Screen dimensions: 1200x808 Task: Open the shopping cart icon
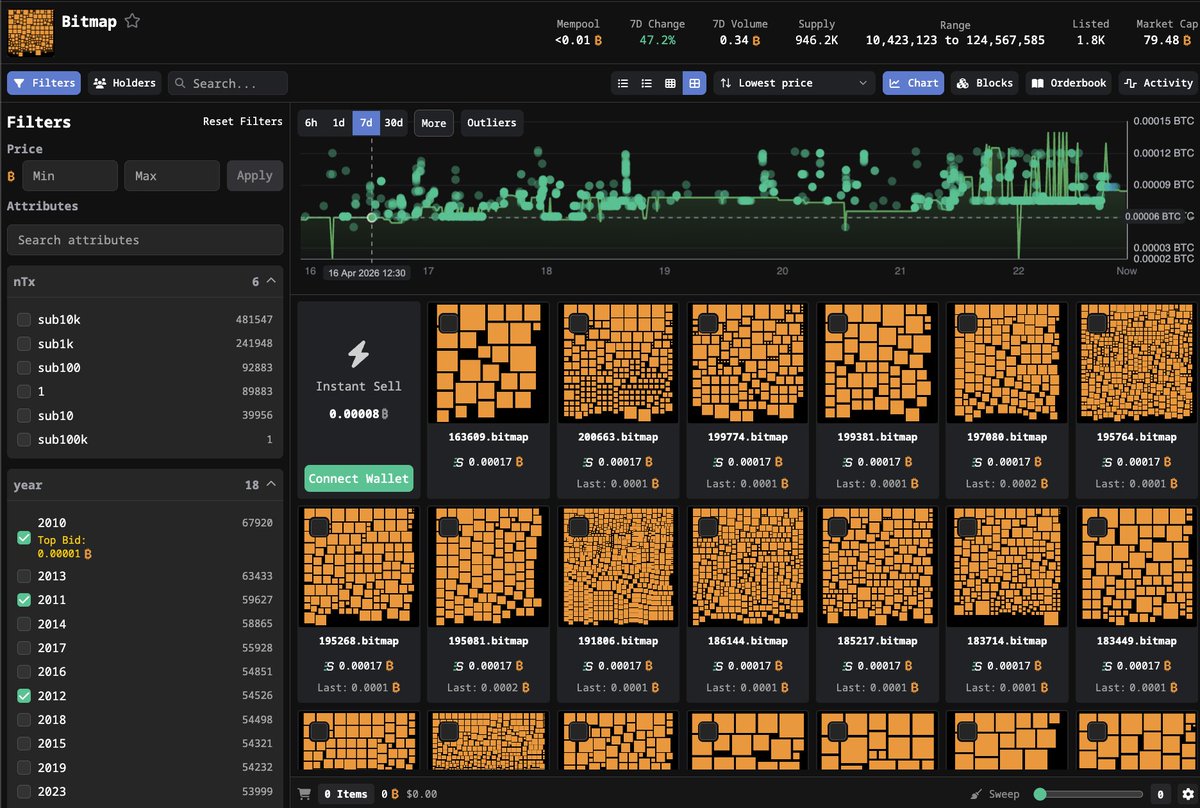305,794
